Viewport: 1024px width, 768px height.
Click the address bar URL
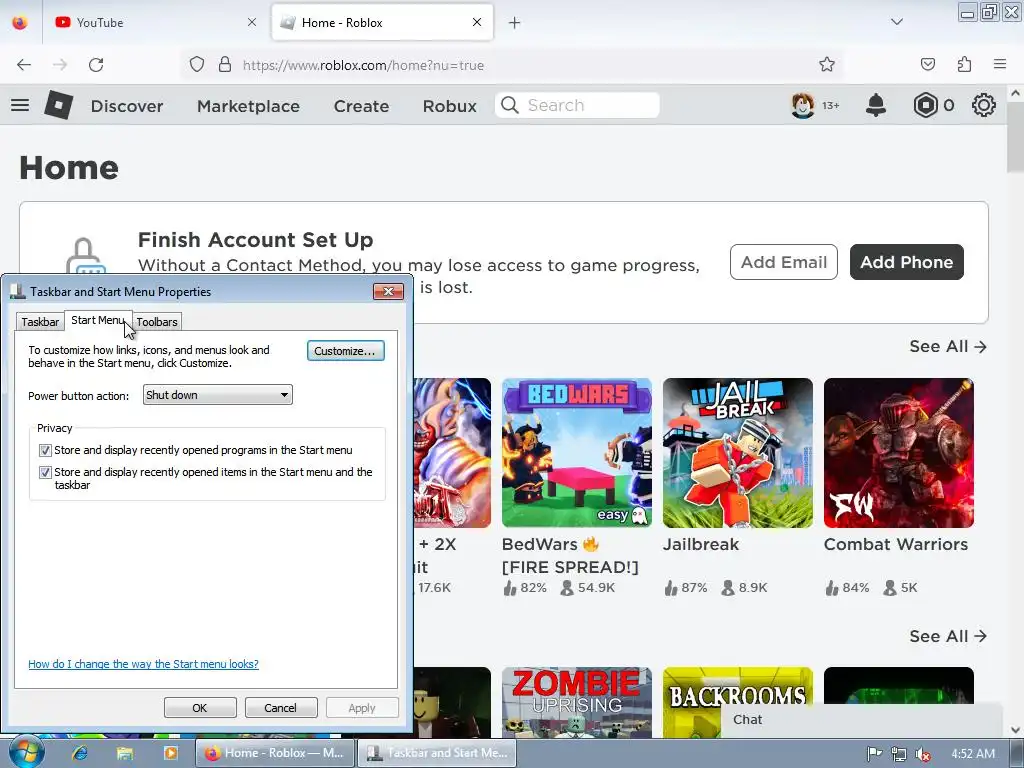point(363,65)
